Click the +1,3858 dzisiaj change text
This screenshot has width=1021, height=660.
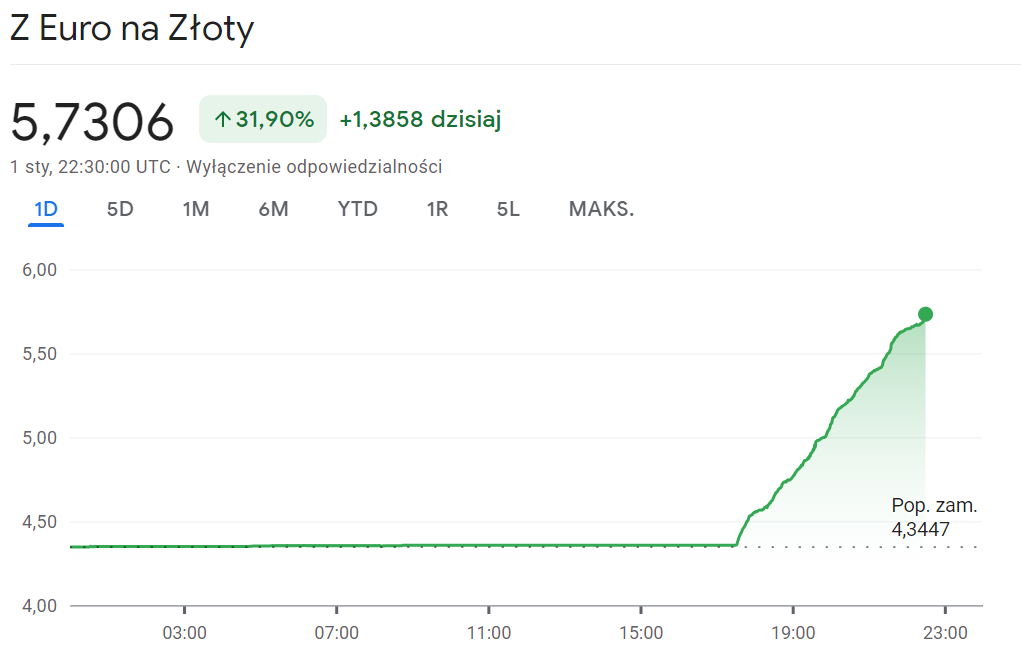point(420,120)
